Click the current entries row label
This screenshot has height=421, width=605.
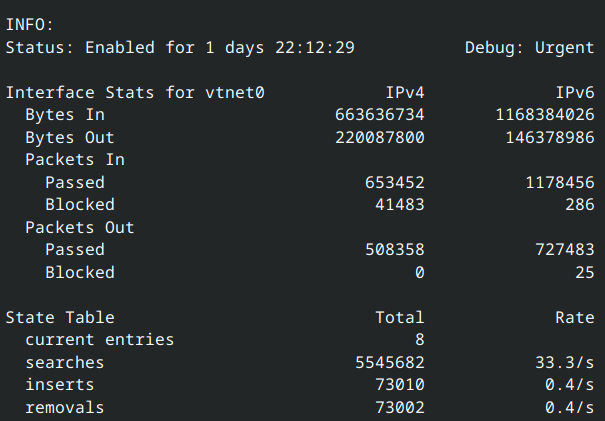point(99,340)
